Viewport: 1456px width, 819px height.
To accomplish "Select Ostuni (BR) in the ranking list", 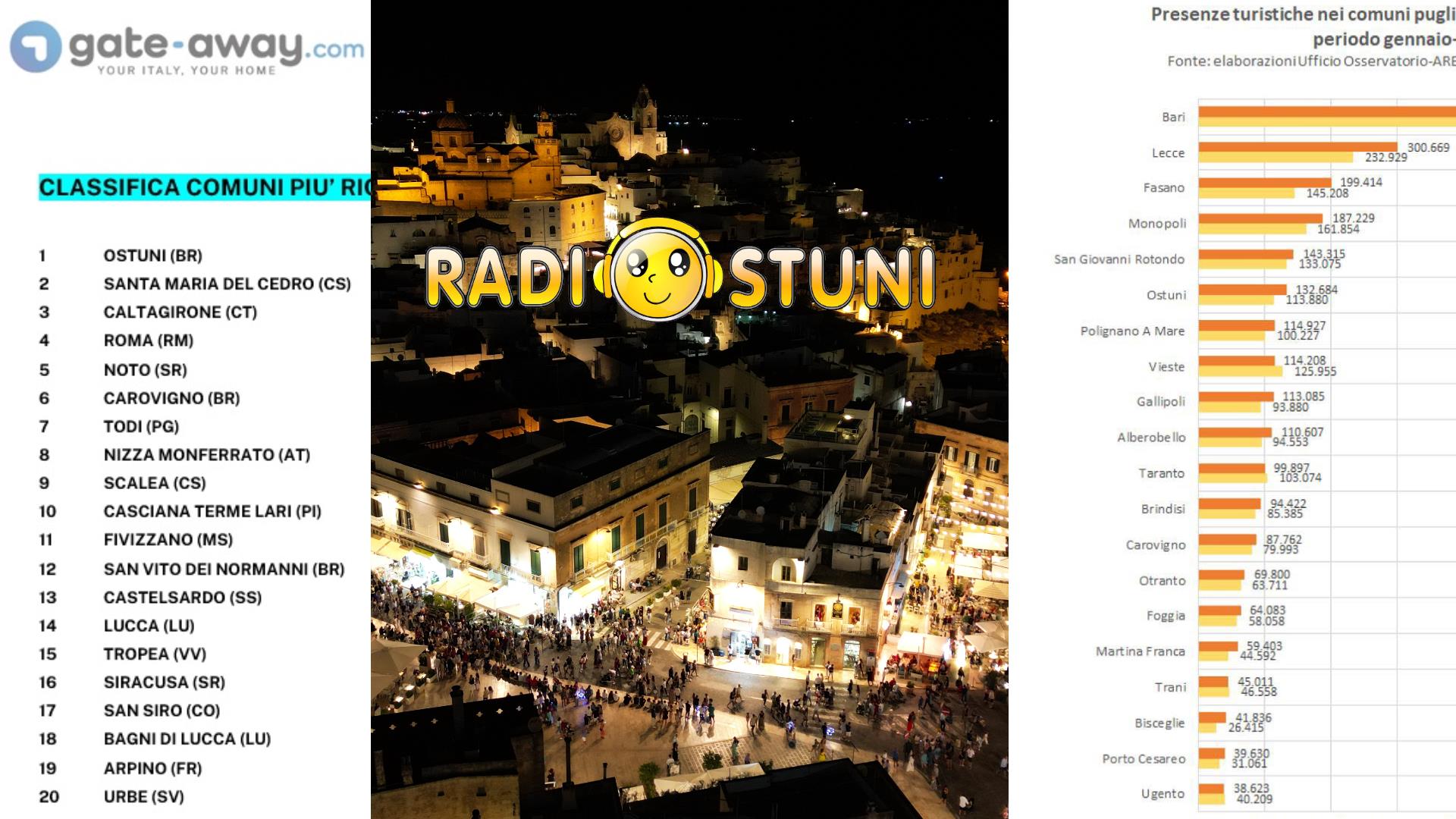I will point(152,256).
